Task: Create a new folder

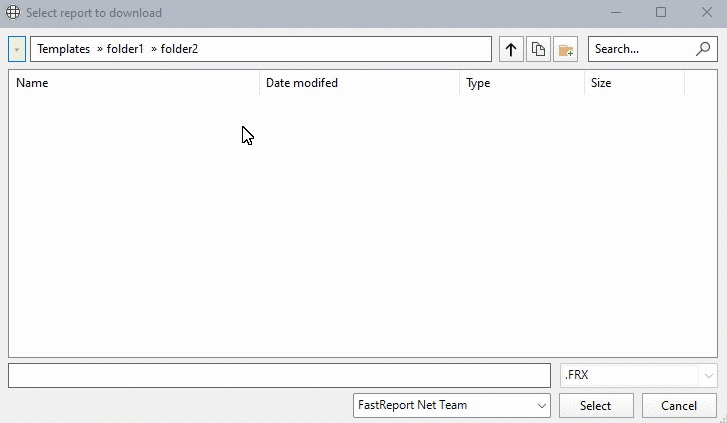Action: [565, 49]
